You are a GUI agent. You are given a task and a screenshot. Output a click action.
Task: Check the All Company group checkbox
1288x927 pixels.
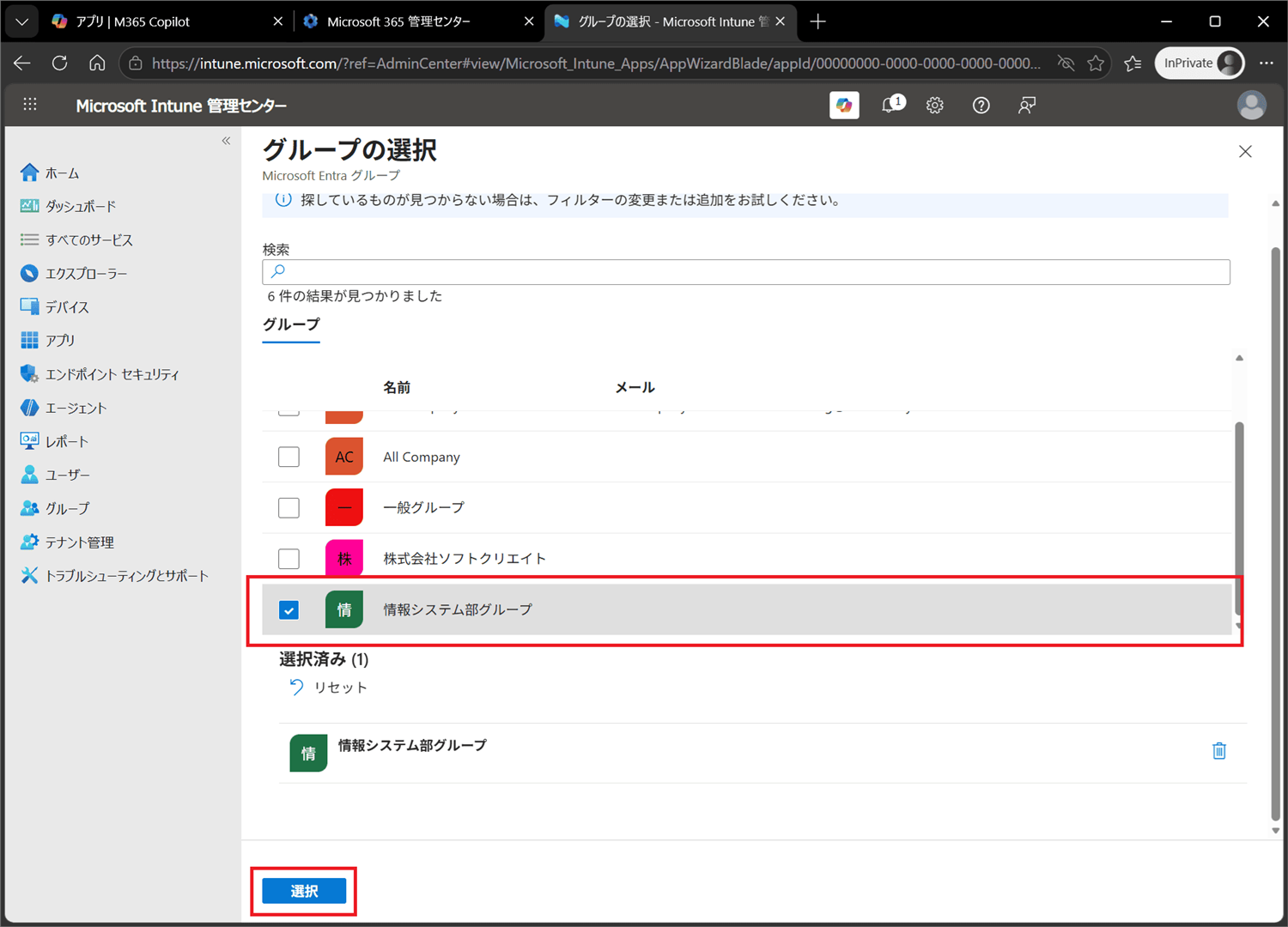click(x=289, y=457)
